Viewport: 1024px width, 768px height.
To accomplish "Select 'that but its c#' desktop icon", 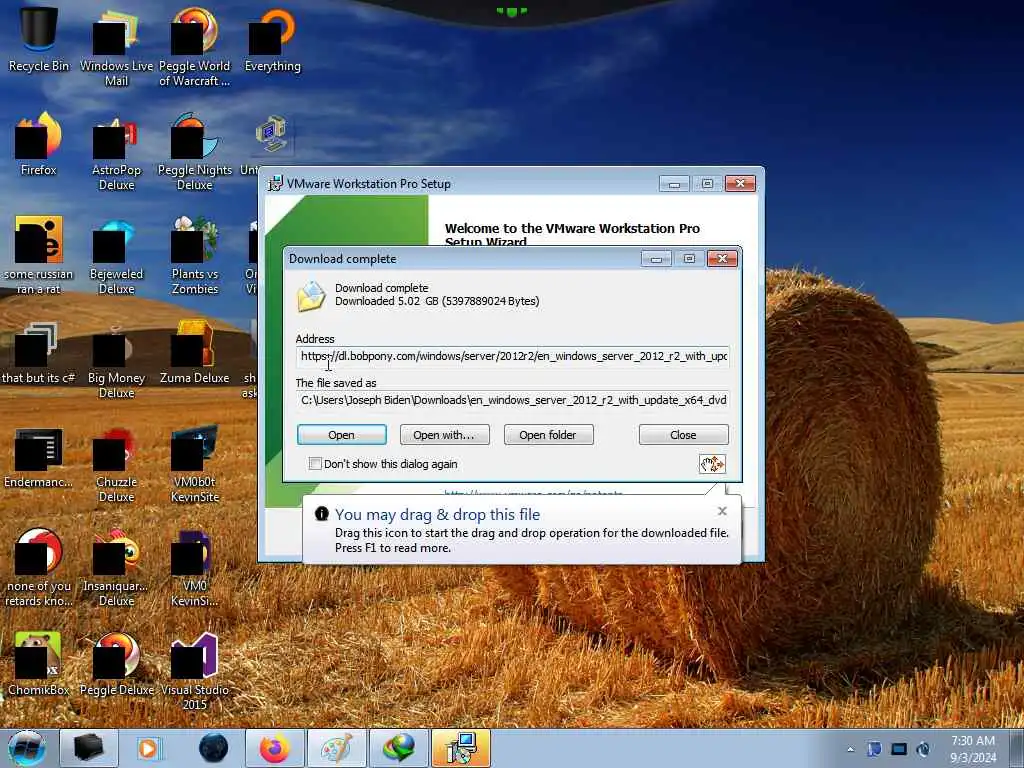I will (x=39, y=353).
